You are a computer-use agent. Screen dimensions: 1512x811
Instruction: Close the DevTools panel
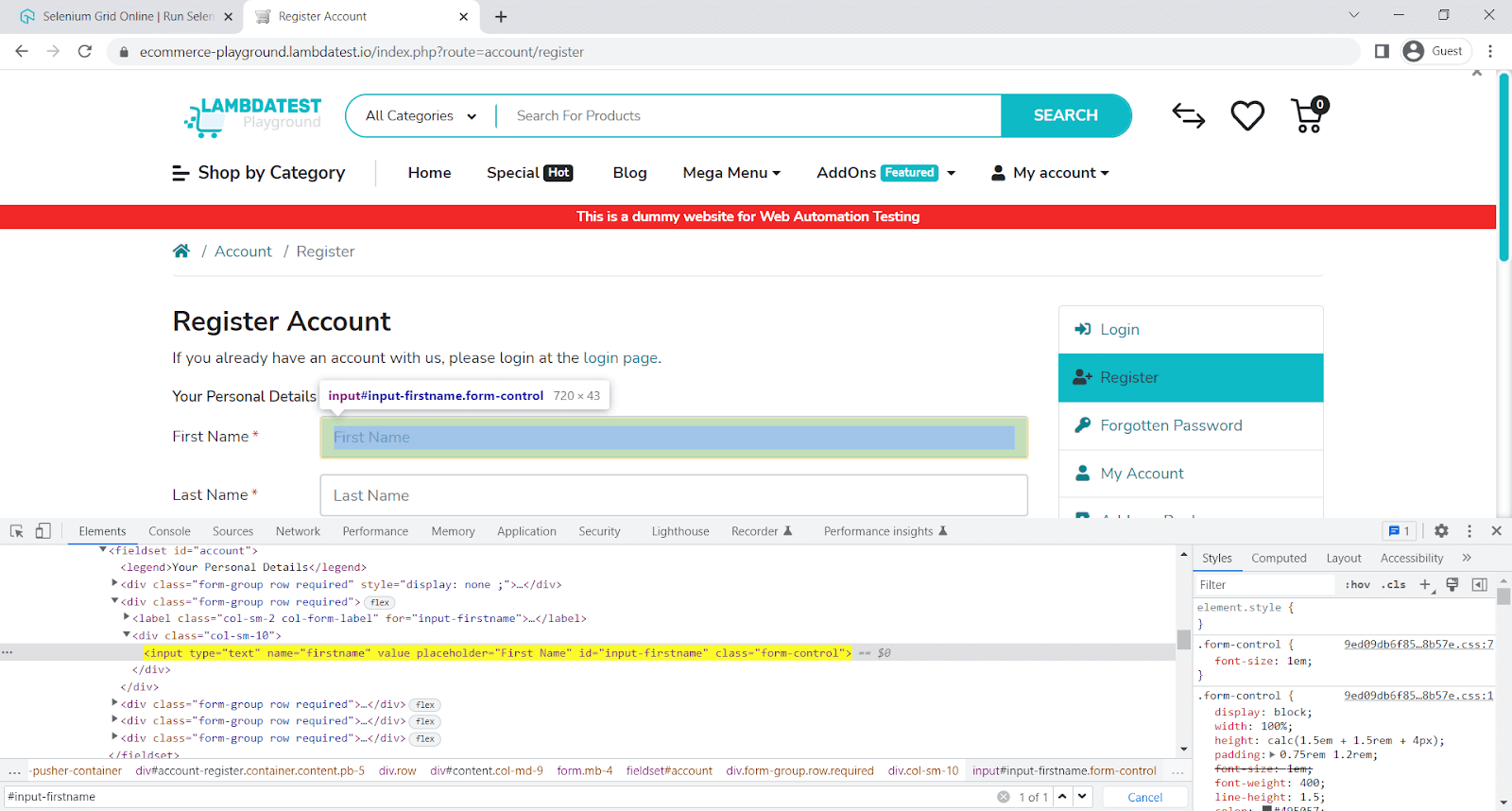1497,531
